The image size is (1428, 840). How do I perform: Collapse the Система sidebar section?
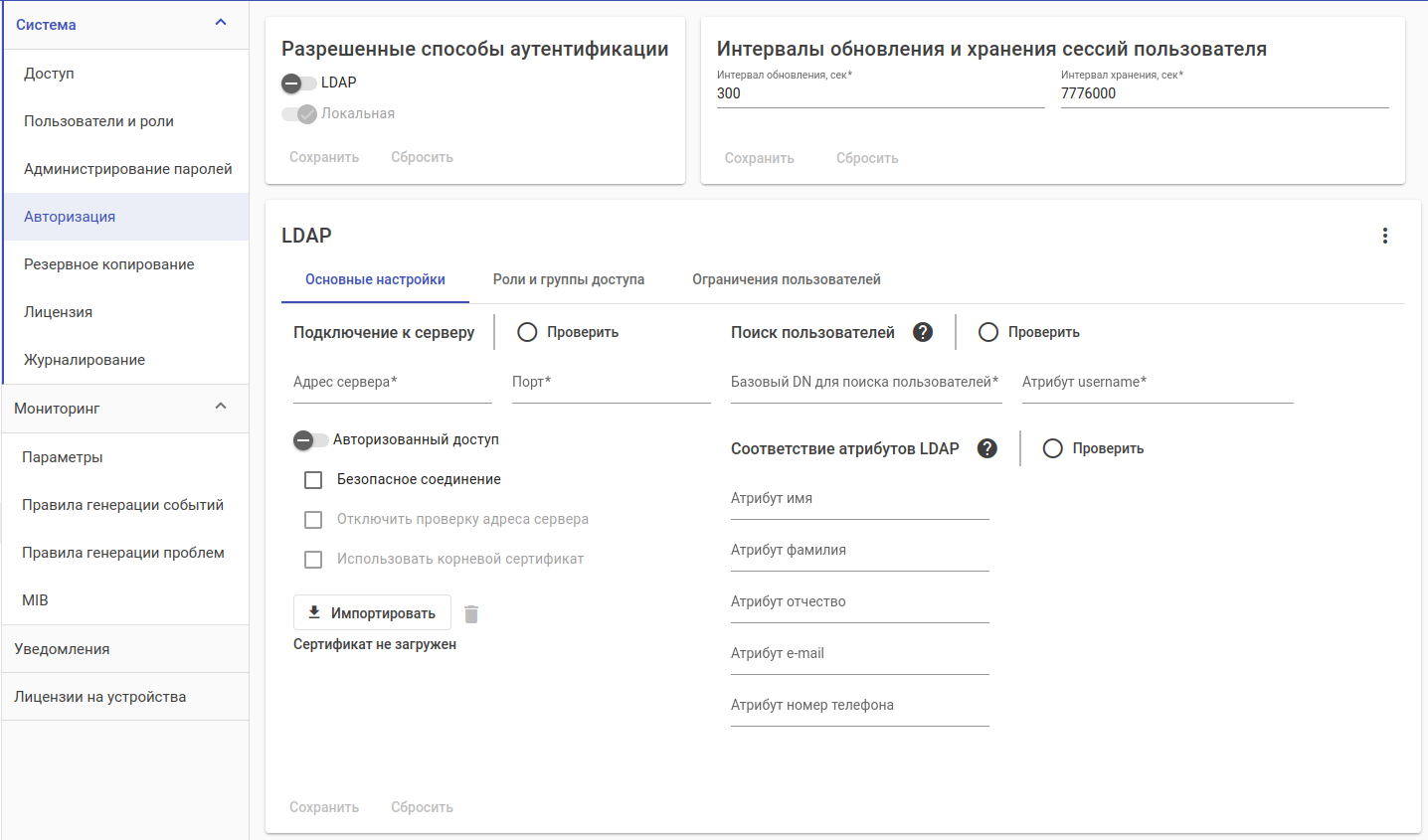click(221, 24)
